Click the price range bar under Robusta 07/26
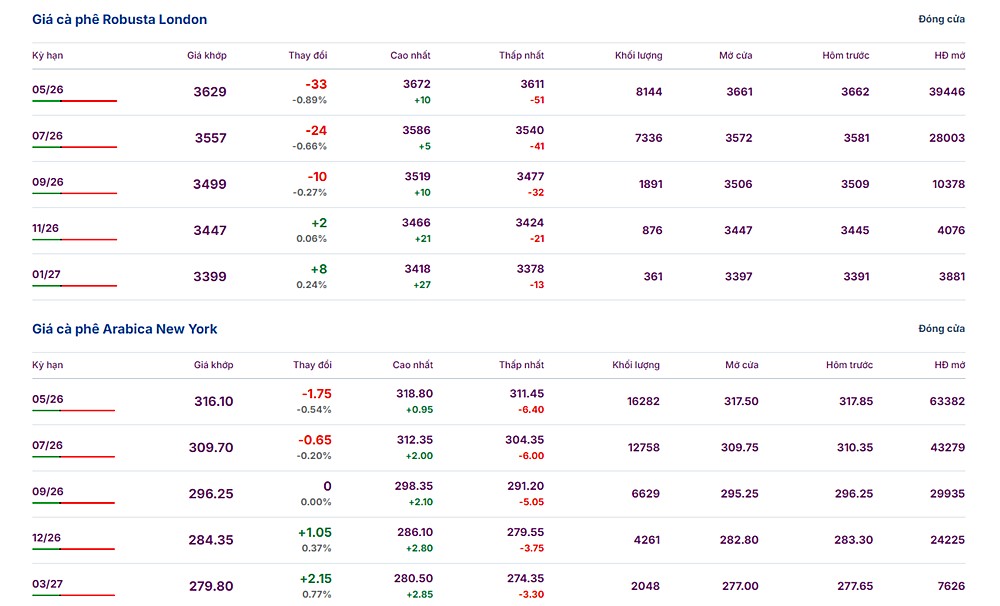The width and height of the screenshot is (1000, 606). (x=74, y=148)
